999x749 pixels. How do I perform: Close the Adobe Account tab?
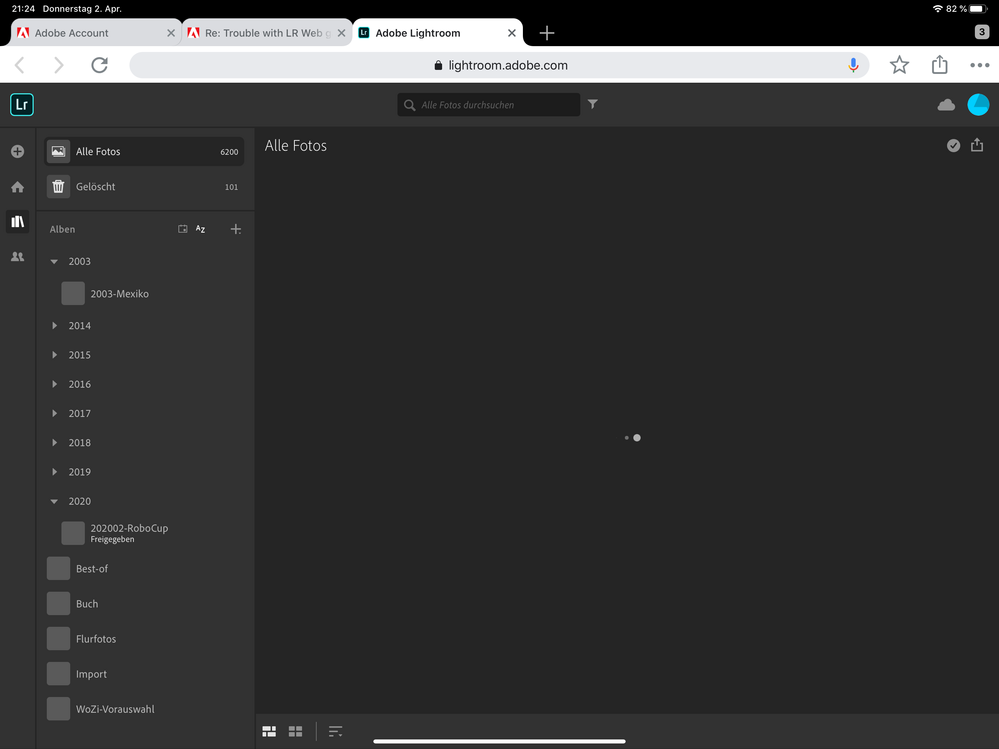(x=171, y=33)
